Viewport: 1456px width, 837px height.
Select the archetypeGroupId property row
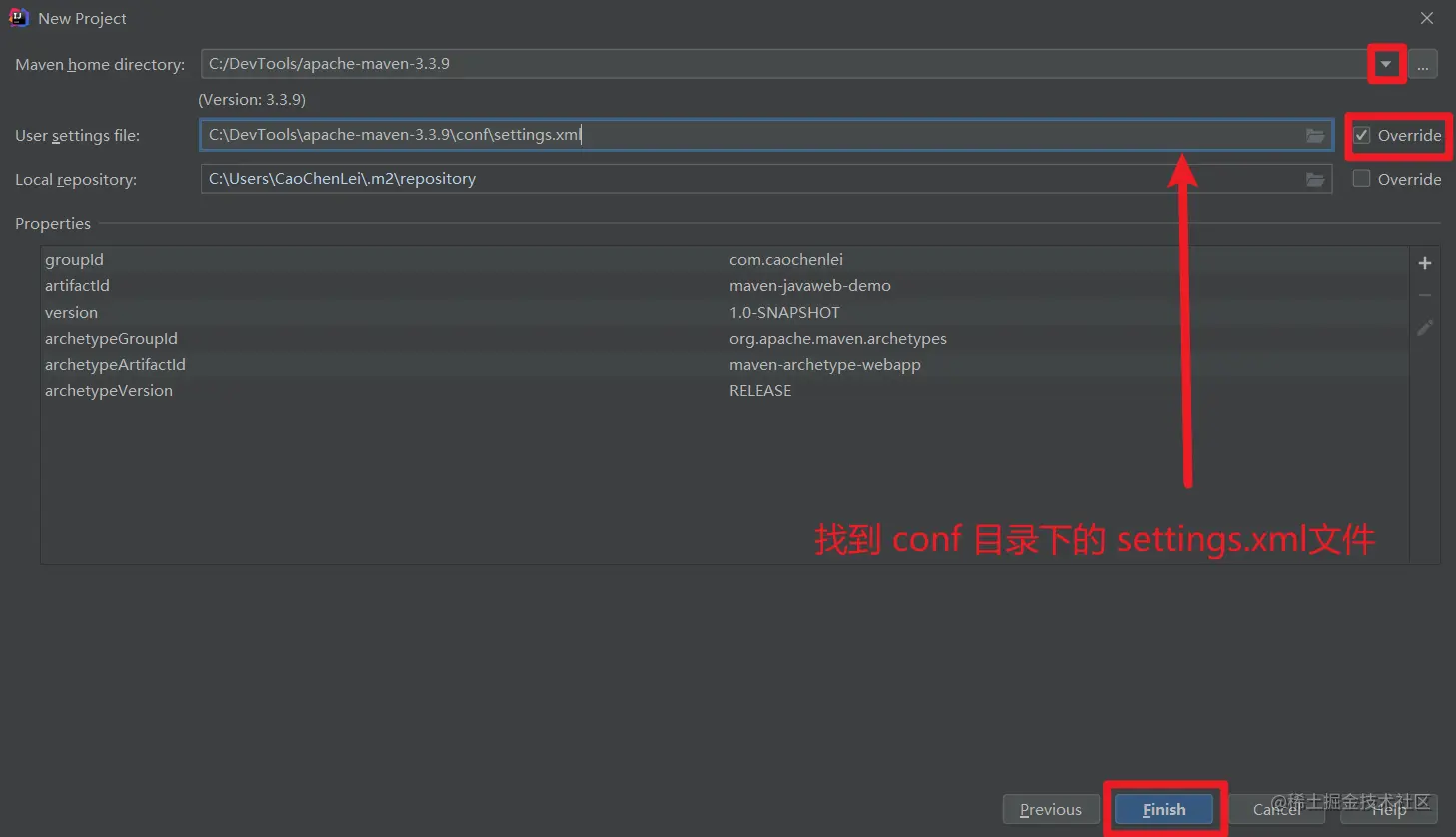pyautogui.click(x=725, y=338)
